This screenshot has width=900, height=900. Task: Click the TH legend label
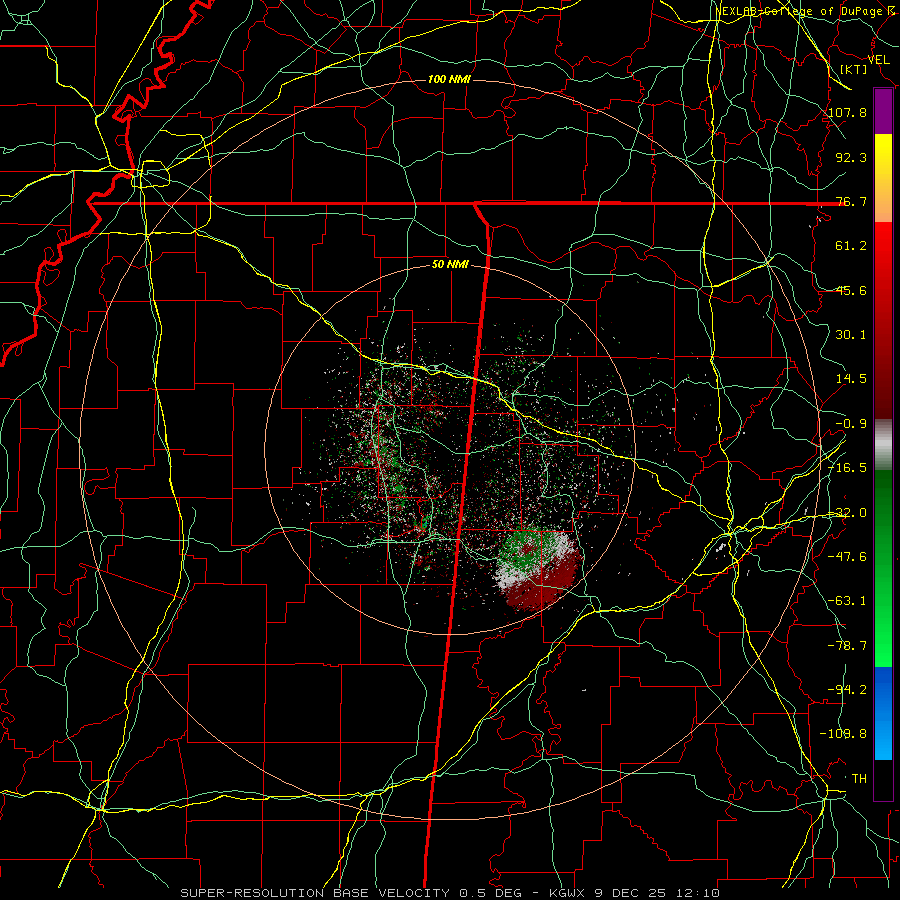click(859, 779)
